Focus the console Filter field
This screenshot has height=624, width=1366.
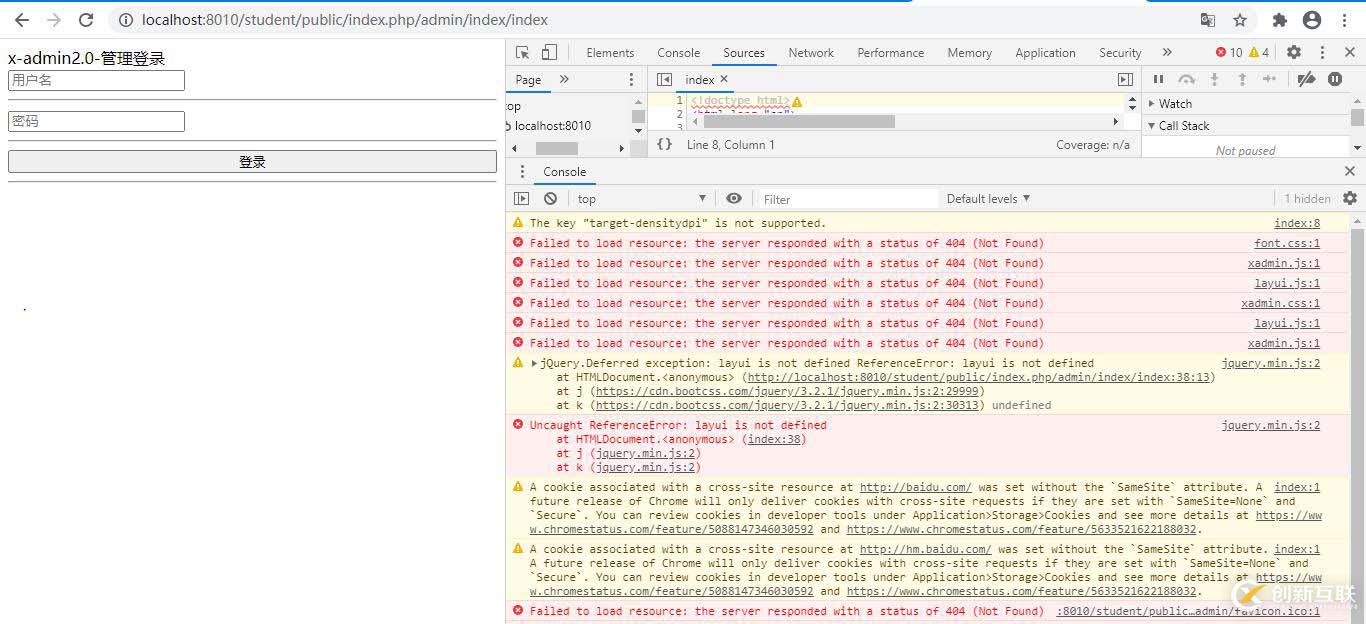(848, 199)
